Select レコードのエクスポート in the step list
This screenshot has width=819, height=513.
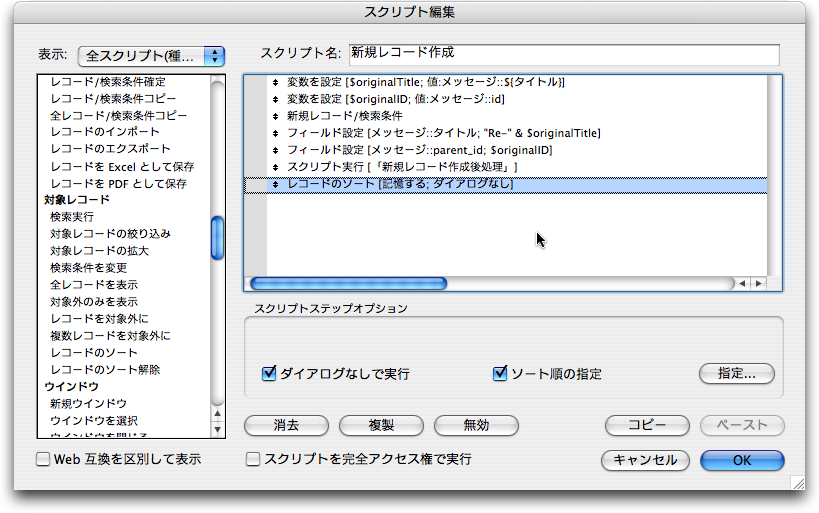point(105,149)
